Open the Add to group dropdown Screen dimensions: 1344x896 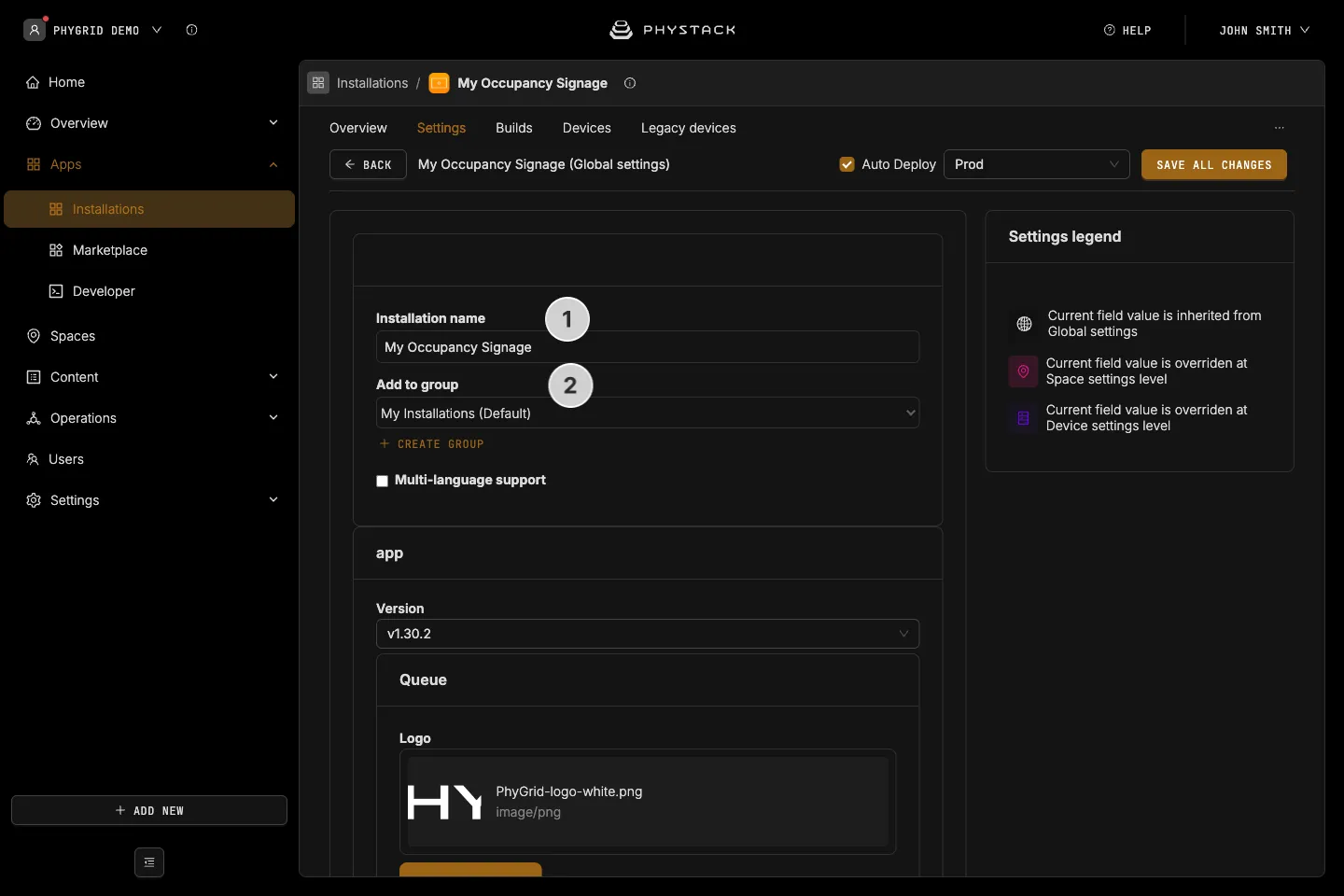click(648, 413)
